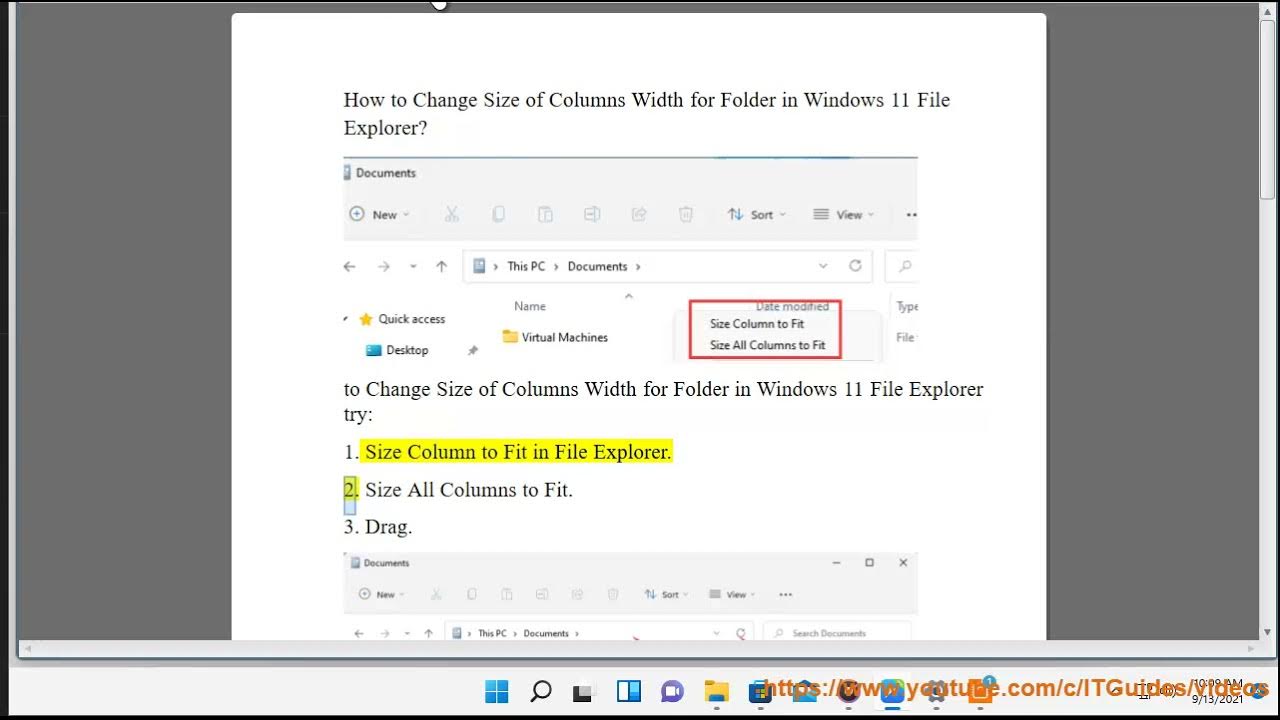Open File Explorer from the taskbar
Image resolution: width=1280 pixels, height=720 pixels.
click(x=716, y=691)
